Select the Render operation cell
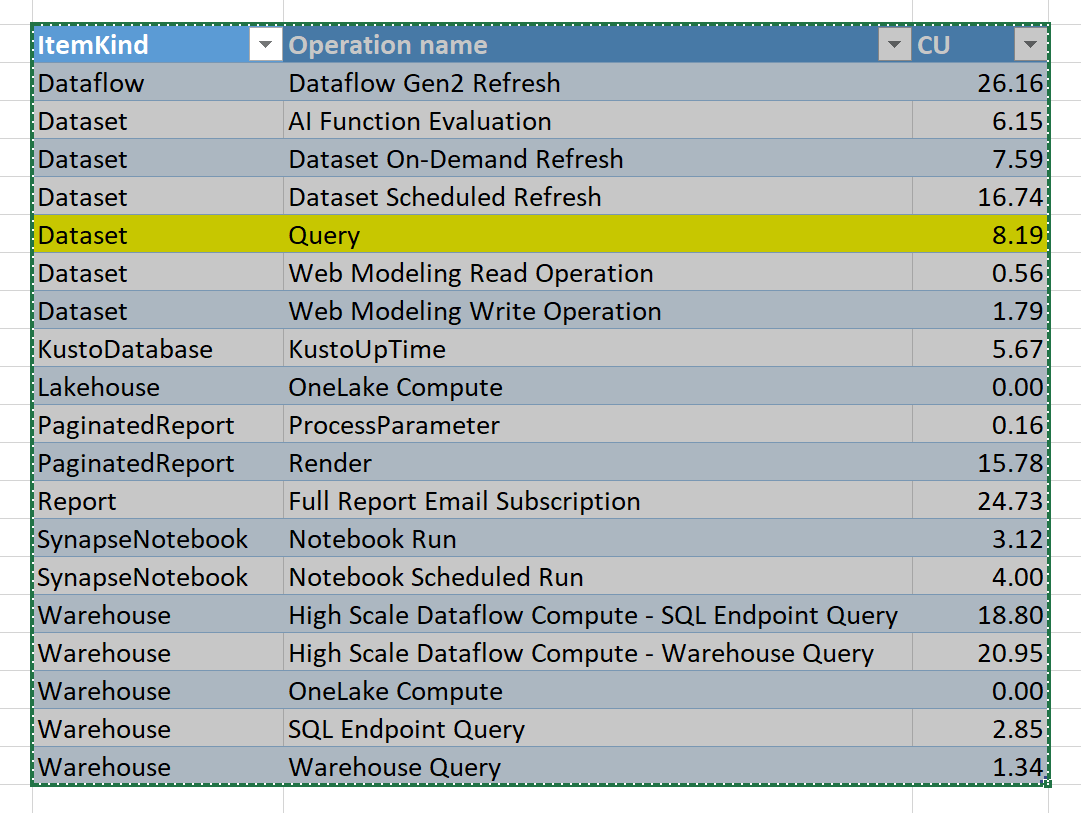 coord(330,463)
